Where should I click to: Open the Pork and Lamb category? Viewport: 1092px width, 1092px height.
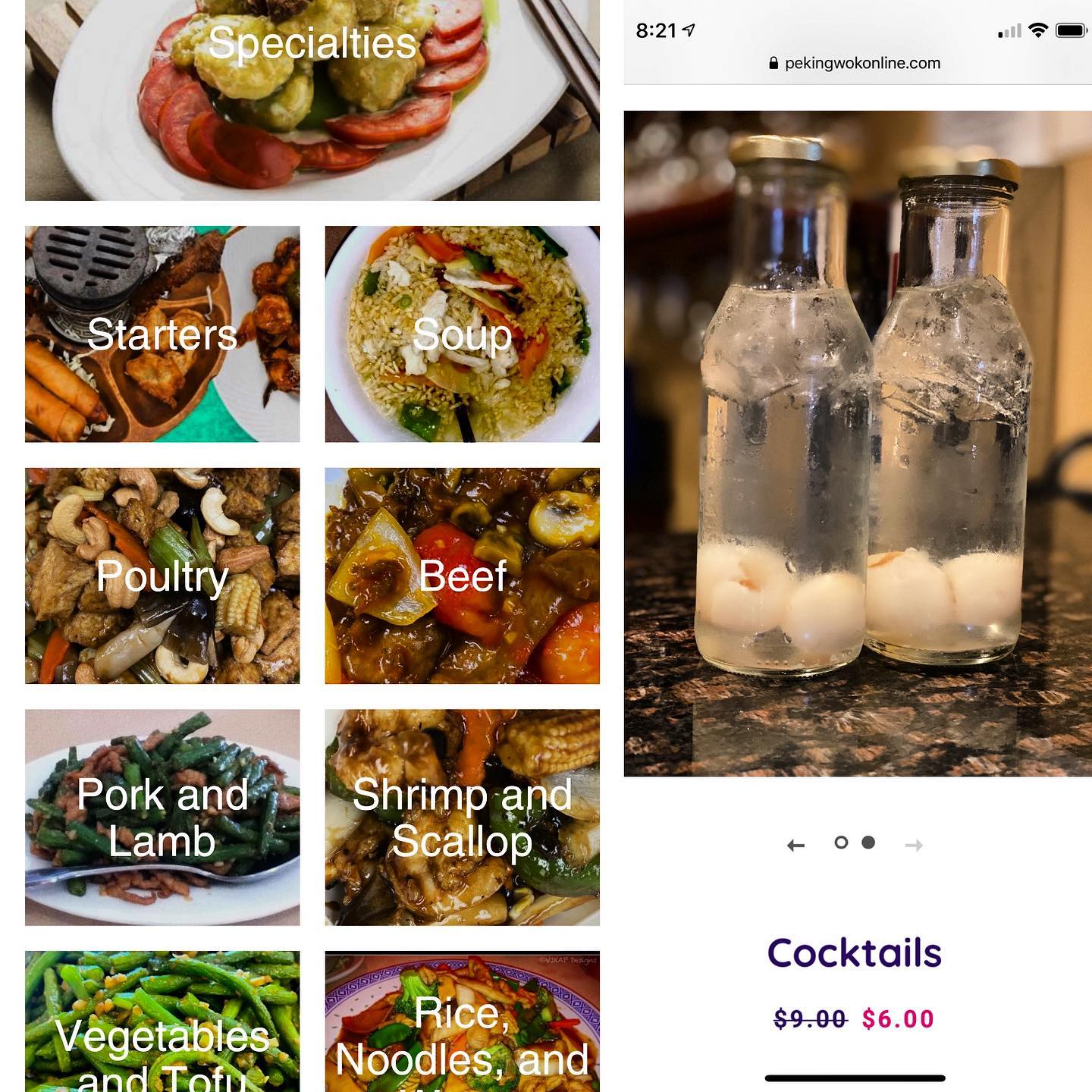tap(162, 817)
